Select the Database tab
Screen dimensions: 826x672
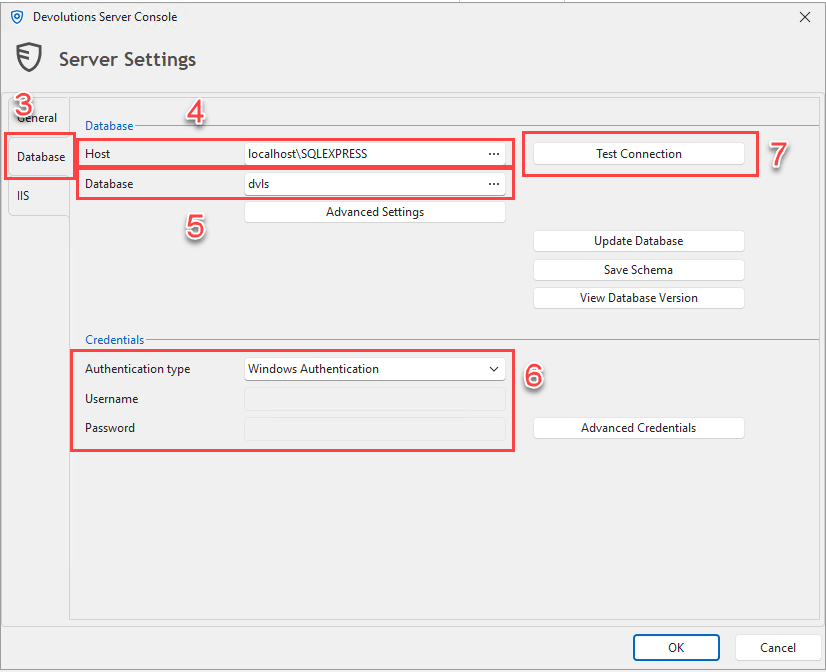coord(41,157)
